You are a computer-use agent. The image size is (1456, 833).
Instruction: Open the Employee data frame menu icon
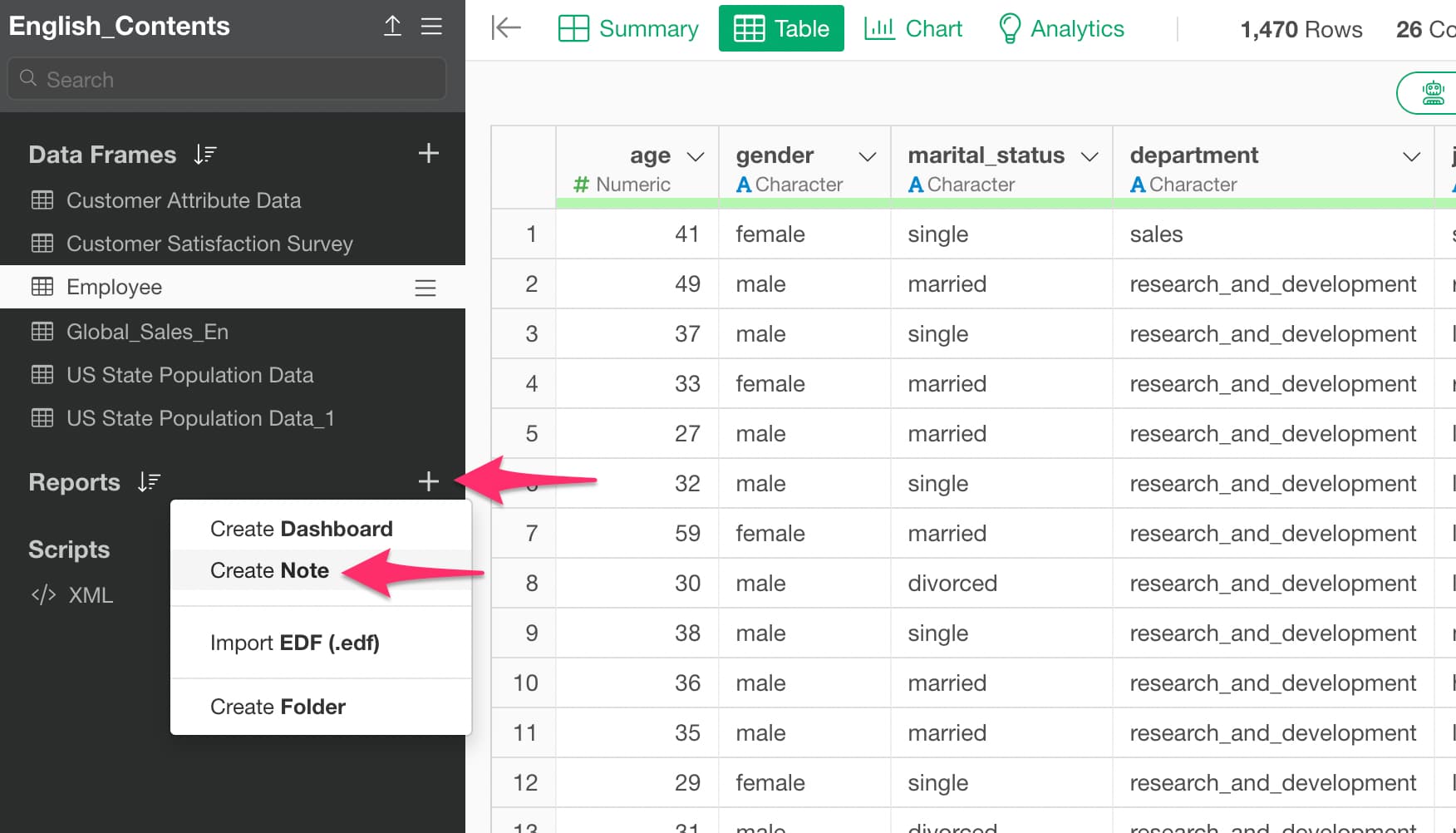[x=425, y=288]
